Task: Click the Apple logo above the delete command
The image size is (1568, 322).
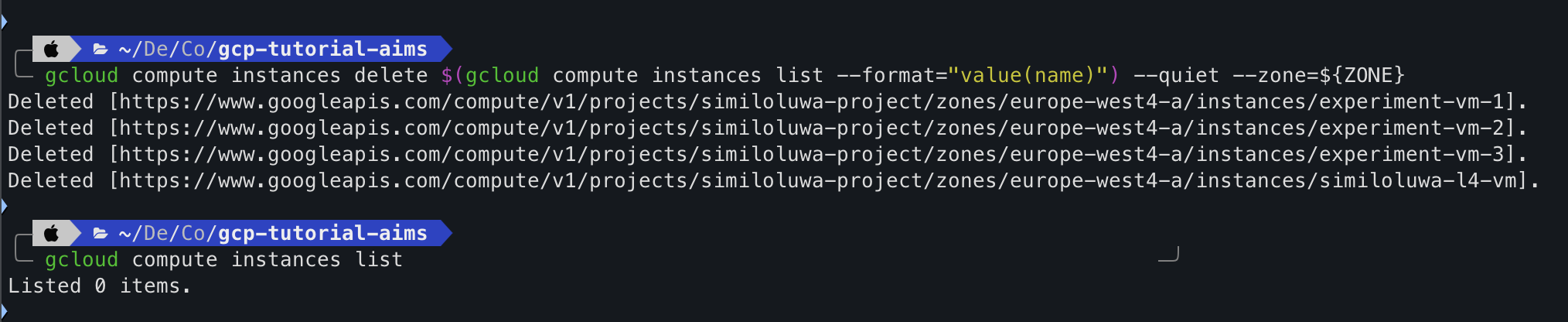Action: pos(51,50)
